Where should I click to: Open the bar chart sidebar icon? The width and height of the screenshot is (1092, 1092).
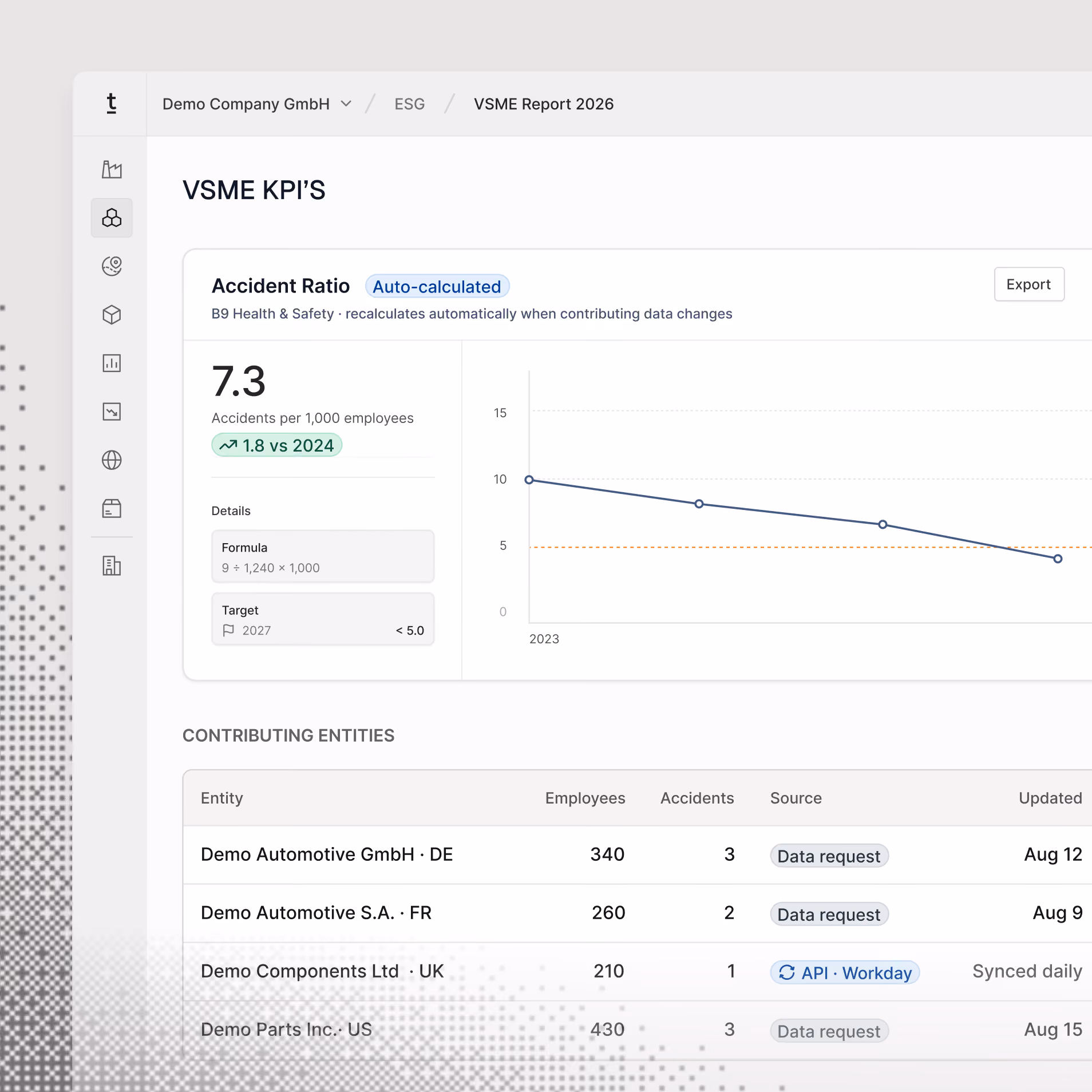(112, 363)
